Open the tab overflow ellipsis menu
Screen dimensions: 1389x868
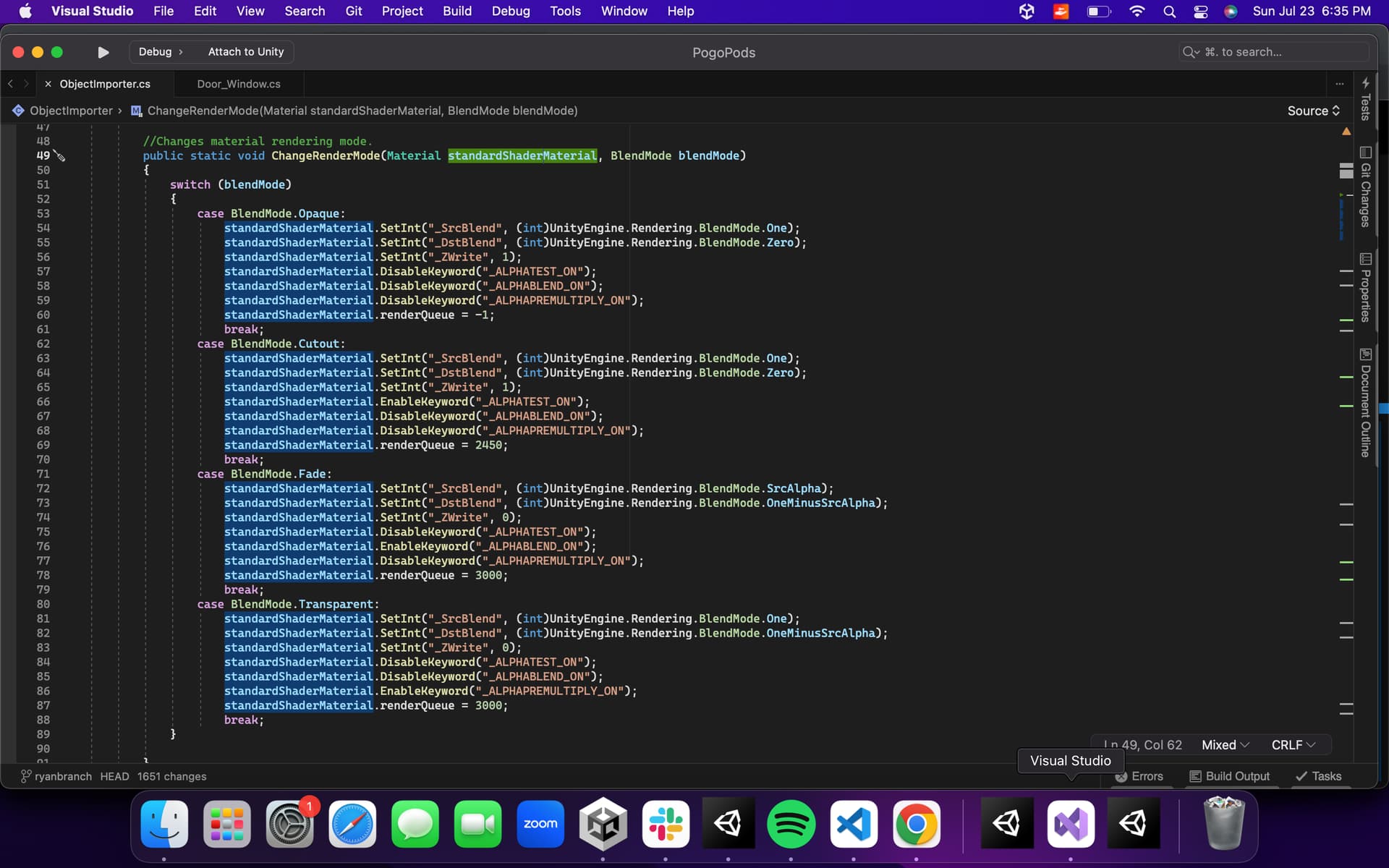1339,84
